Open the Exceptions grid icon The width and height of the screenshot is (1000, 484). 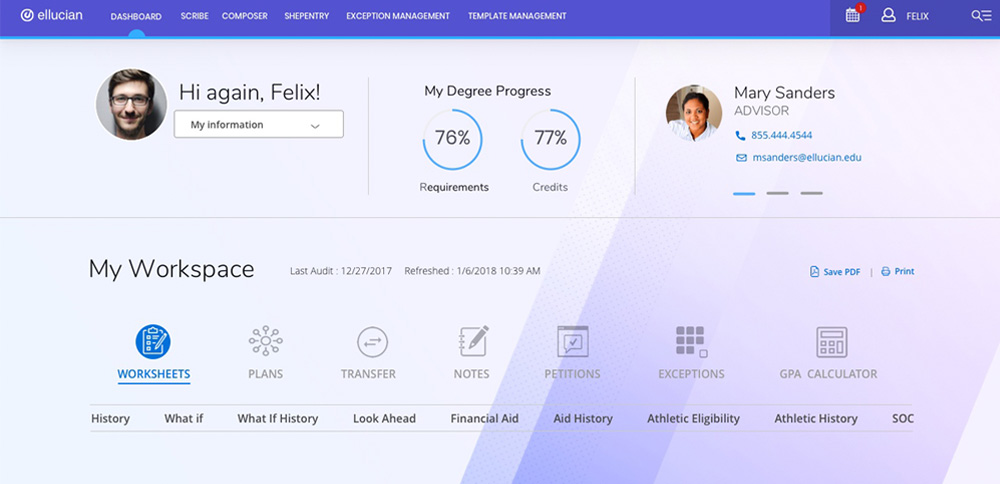(x=691, y=342)
